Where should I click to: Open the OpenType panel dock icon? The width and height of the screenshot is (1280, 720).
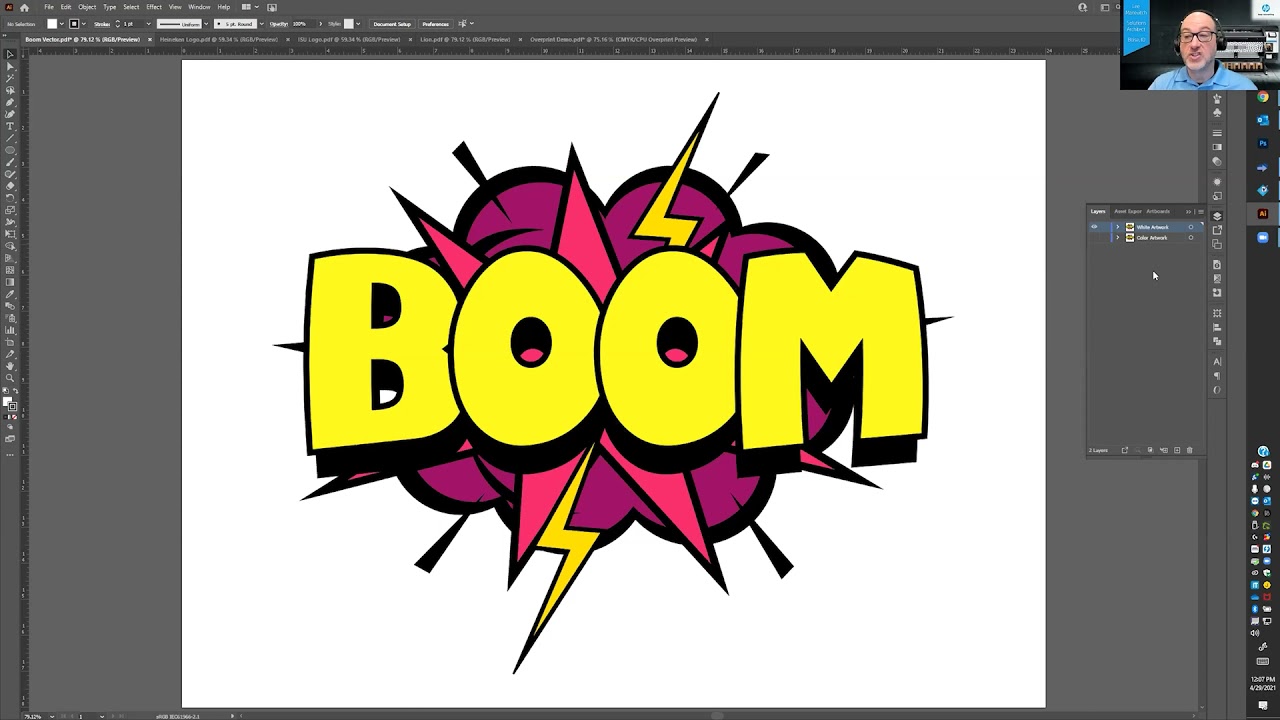[x=1217, y=389]
